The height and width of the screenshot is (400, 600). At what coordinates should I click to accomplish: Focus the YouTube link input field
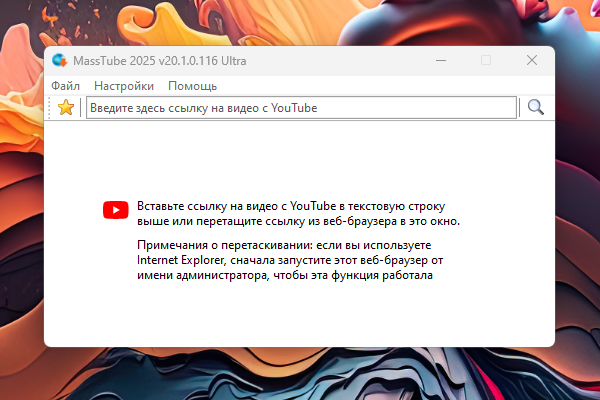coord(301,108)
